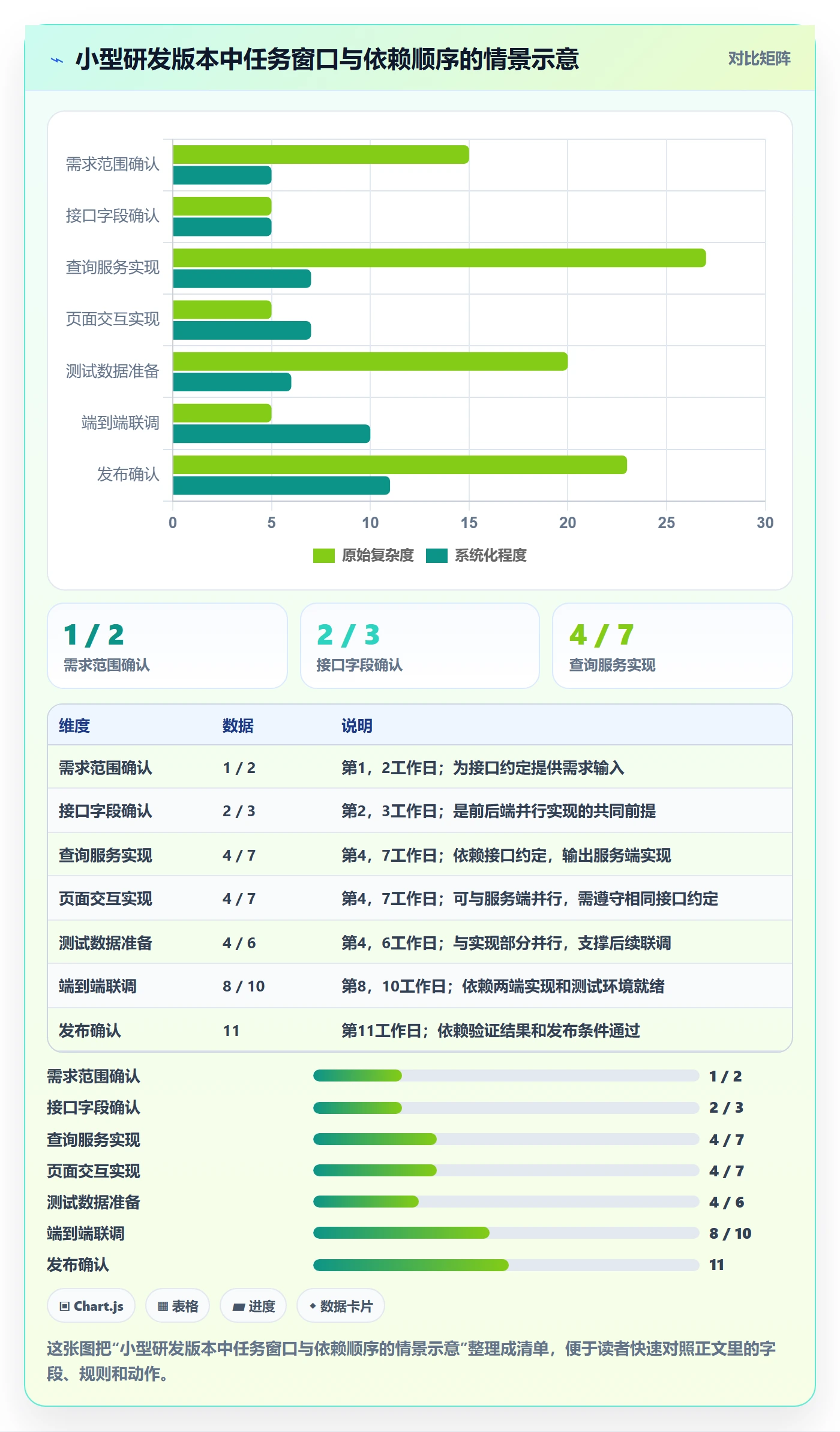Click the axis tick value 15
This screenshot has height=1432, width=840.
[469, 523]
